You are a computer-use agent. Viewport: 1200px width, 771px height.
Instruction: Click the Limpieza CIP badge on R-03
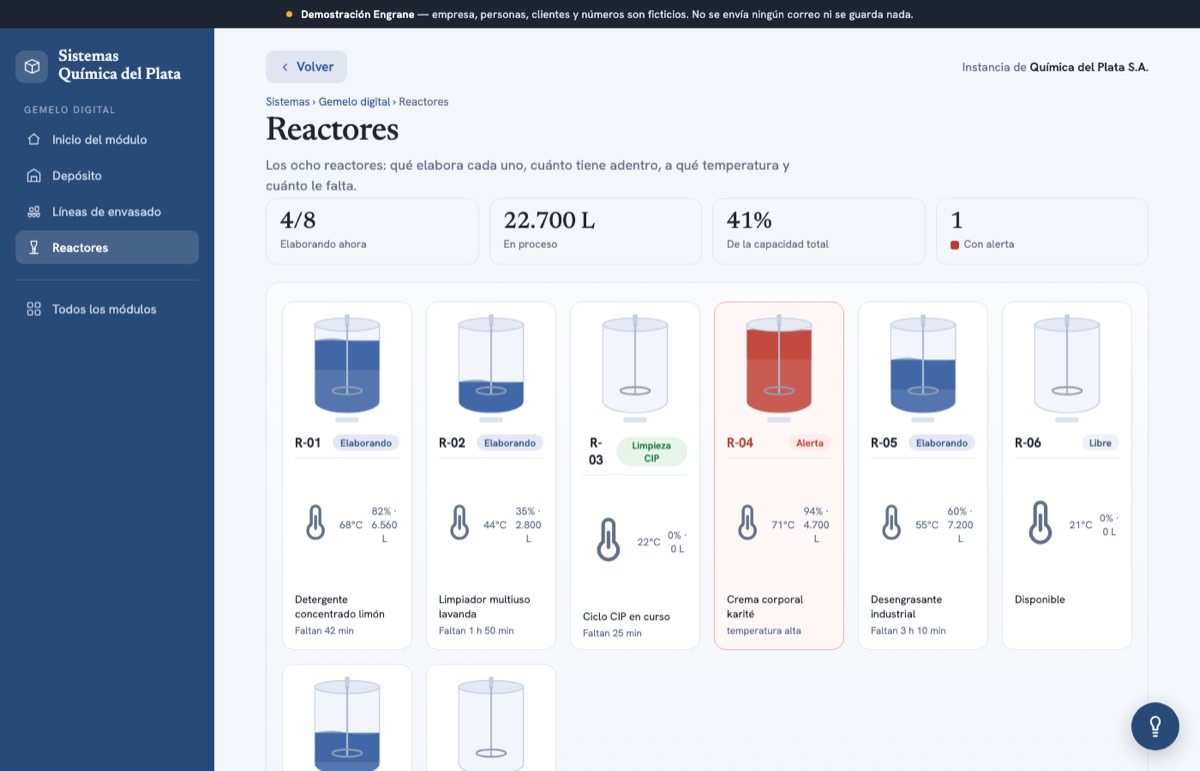[652, 451]
